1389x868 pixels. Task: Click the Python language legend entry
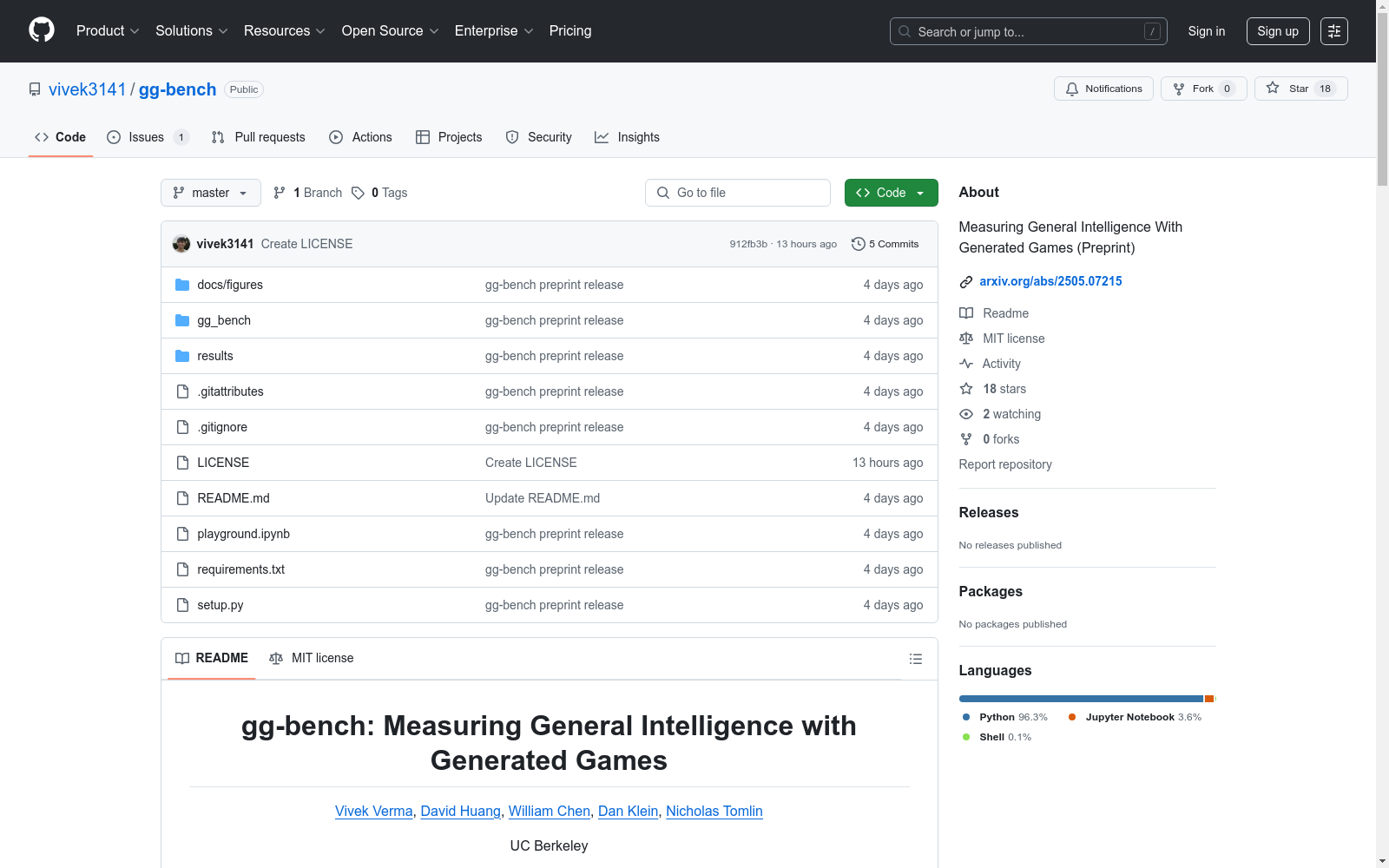click(1005, 717)
